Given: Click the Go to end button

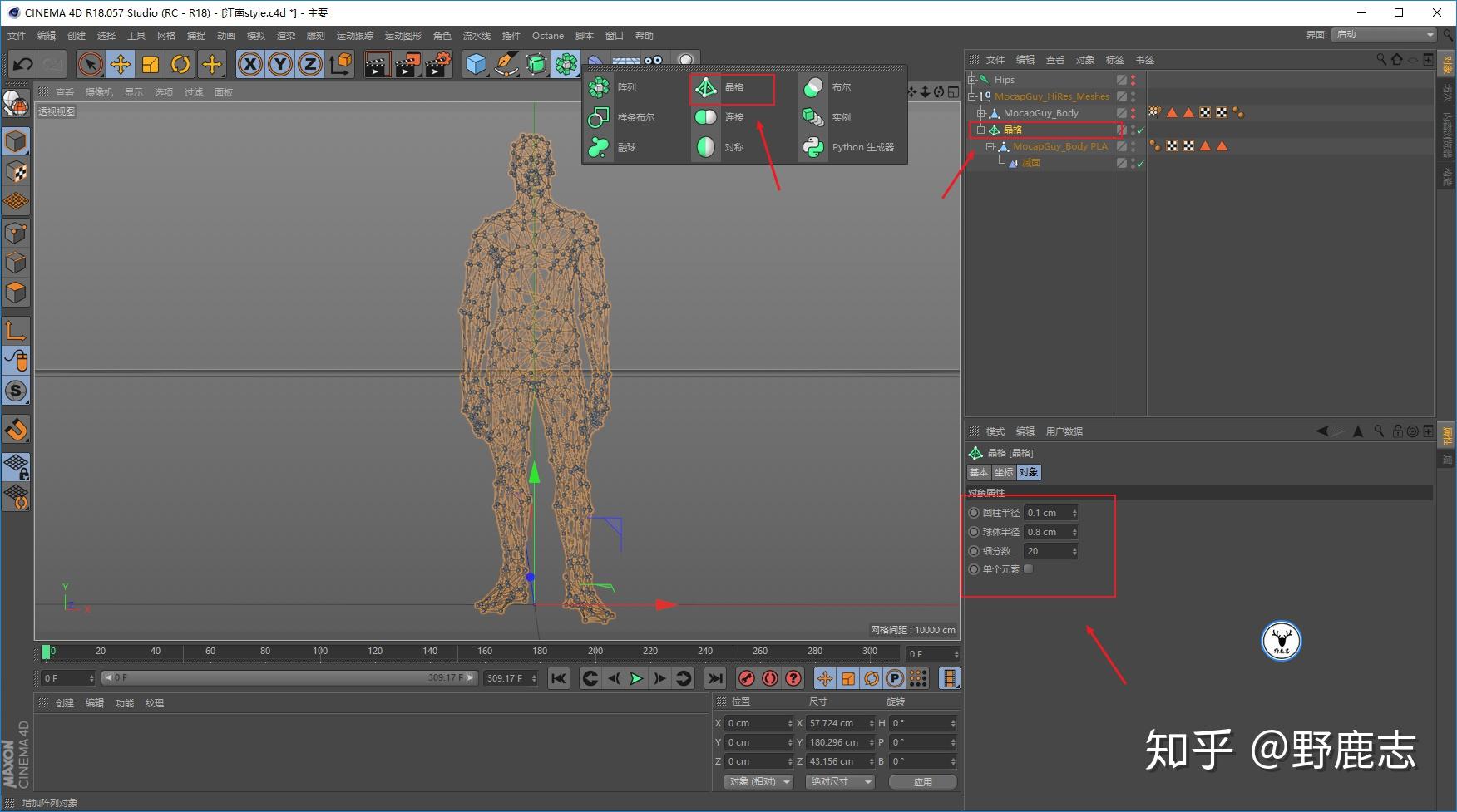Looking at the screenshot, I should tap(715, 679).
